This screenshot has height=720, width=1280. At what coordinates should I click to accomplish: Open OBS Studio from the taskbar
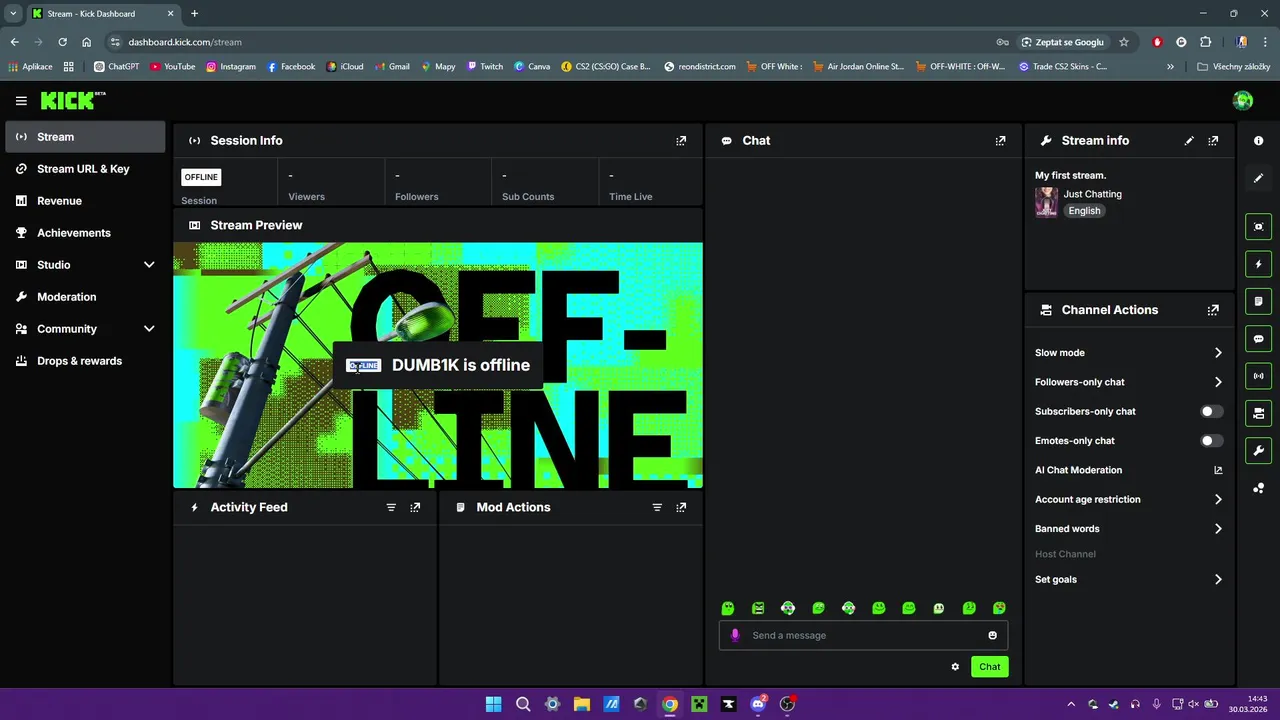click(787, 704)
